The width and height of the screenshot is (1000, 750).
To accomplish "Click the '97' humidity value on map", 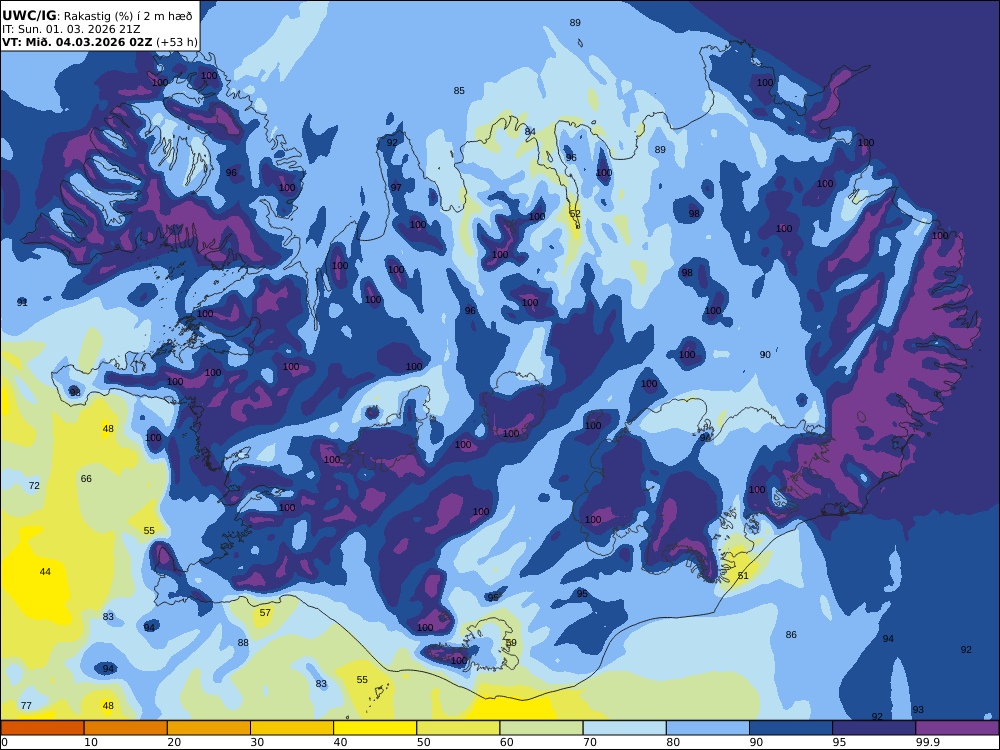I will tap(396, 187).
